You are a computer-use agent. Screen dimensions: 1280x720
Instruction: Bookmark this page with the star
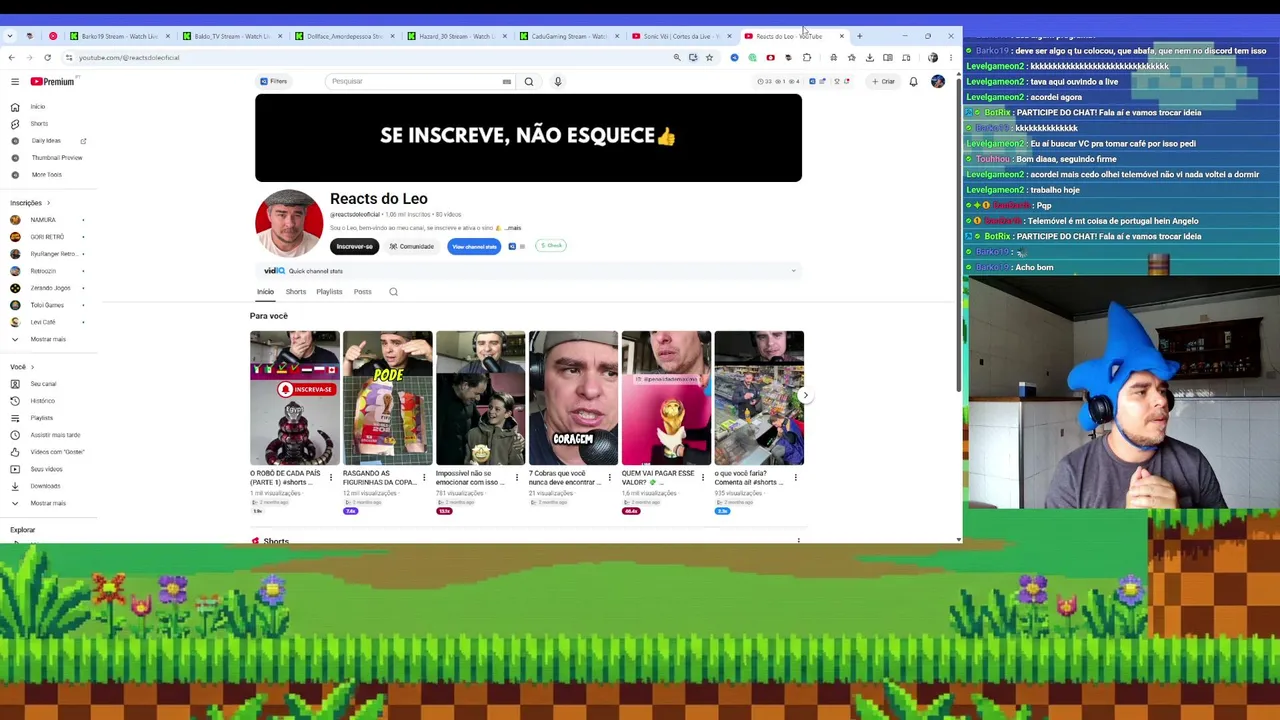tap(709, 58)
